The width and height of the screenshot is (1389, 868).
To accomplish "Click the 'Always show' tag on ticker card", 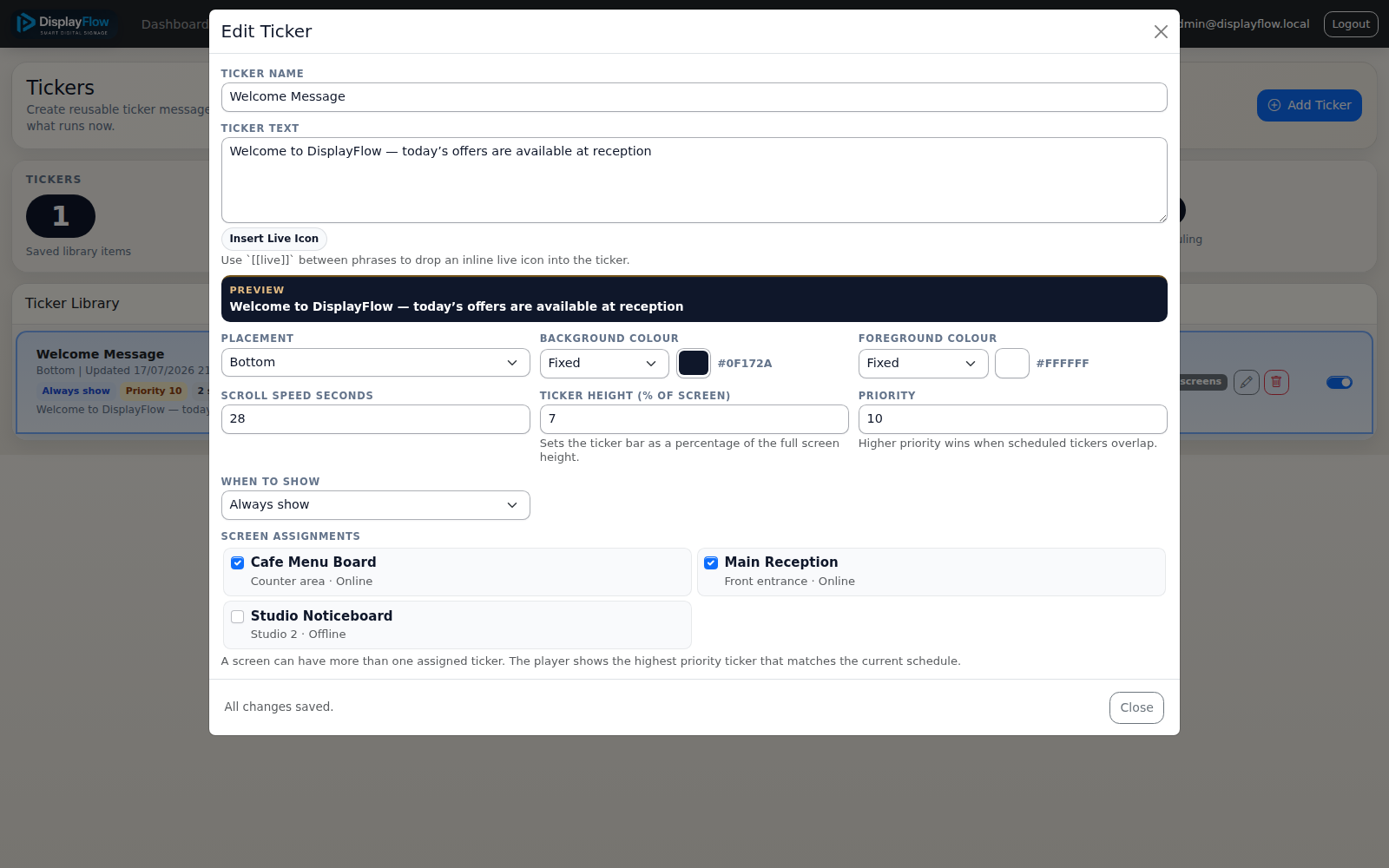I will pos(76,391).
